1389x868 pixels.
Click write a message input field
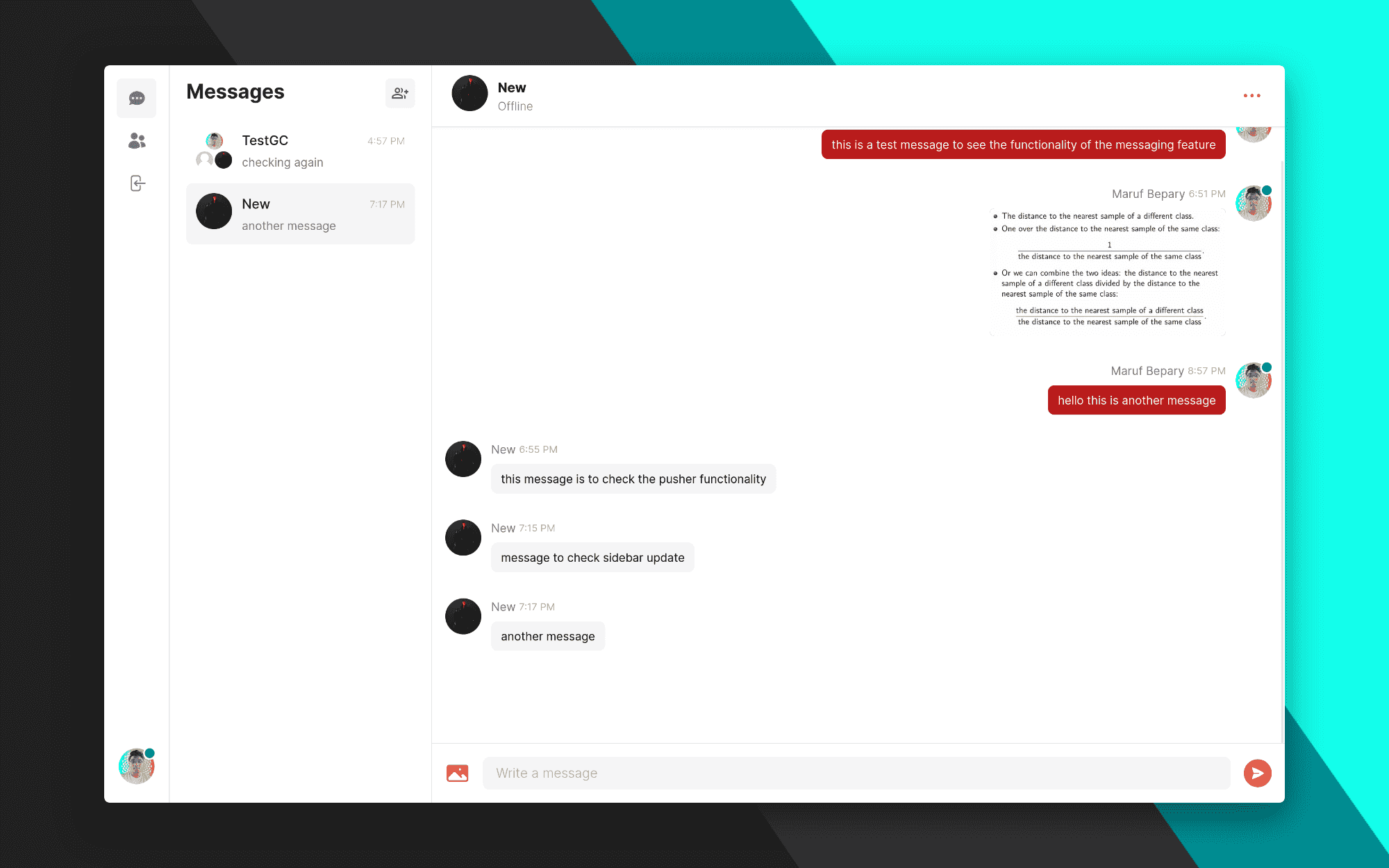tap(856, 773)
